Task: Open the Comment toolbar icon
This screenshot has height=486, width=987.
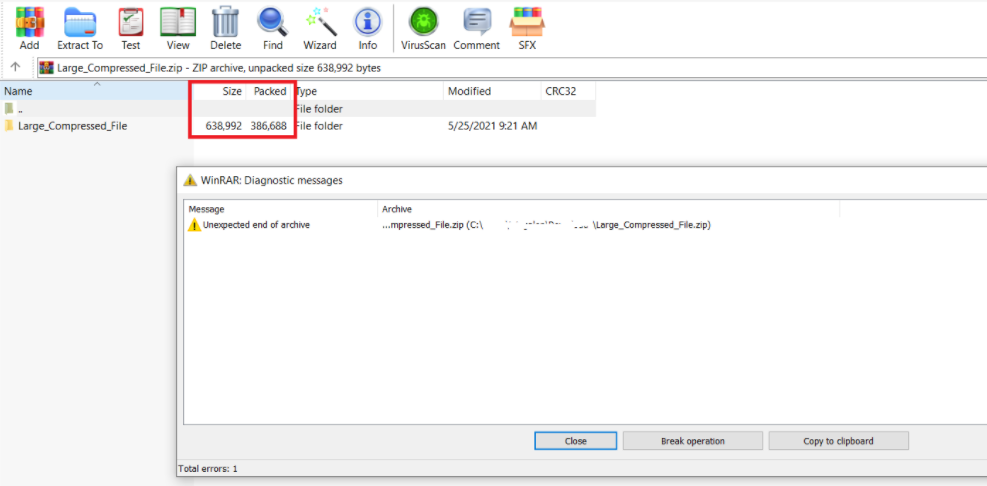Action: [477, 28]
